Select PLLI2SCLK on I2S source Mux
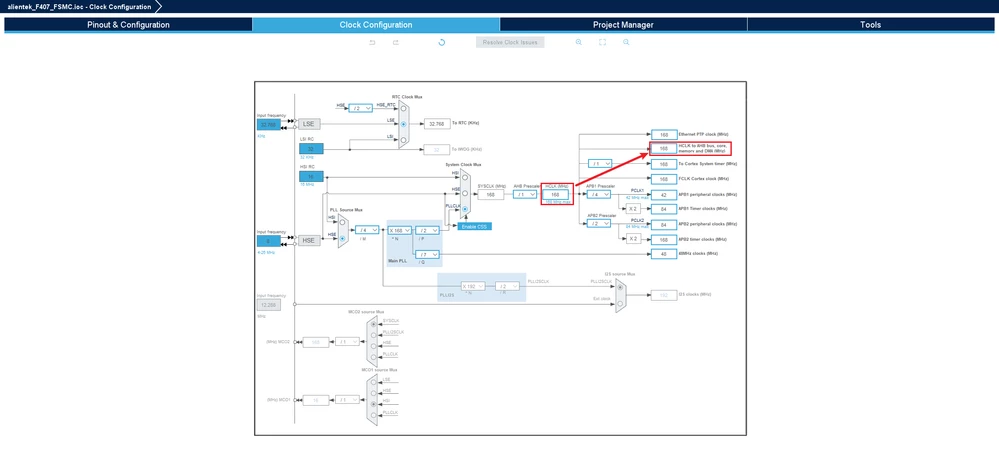This screenshot has width=999, height=471. [620, 287]
